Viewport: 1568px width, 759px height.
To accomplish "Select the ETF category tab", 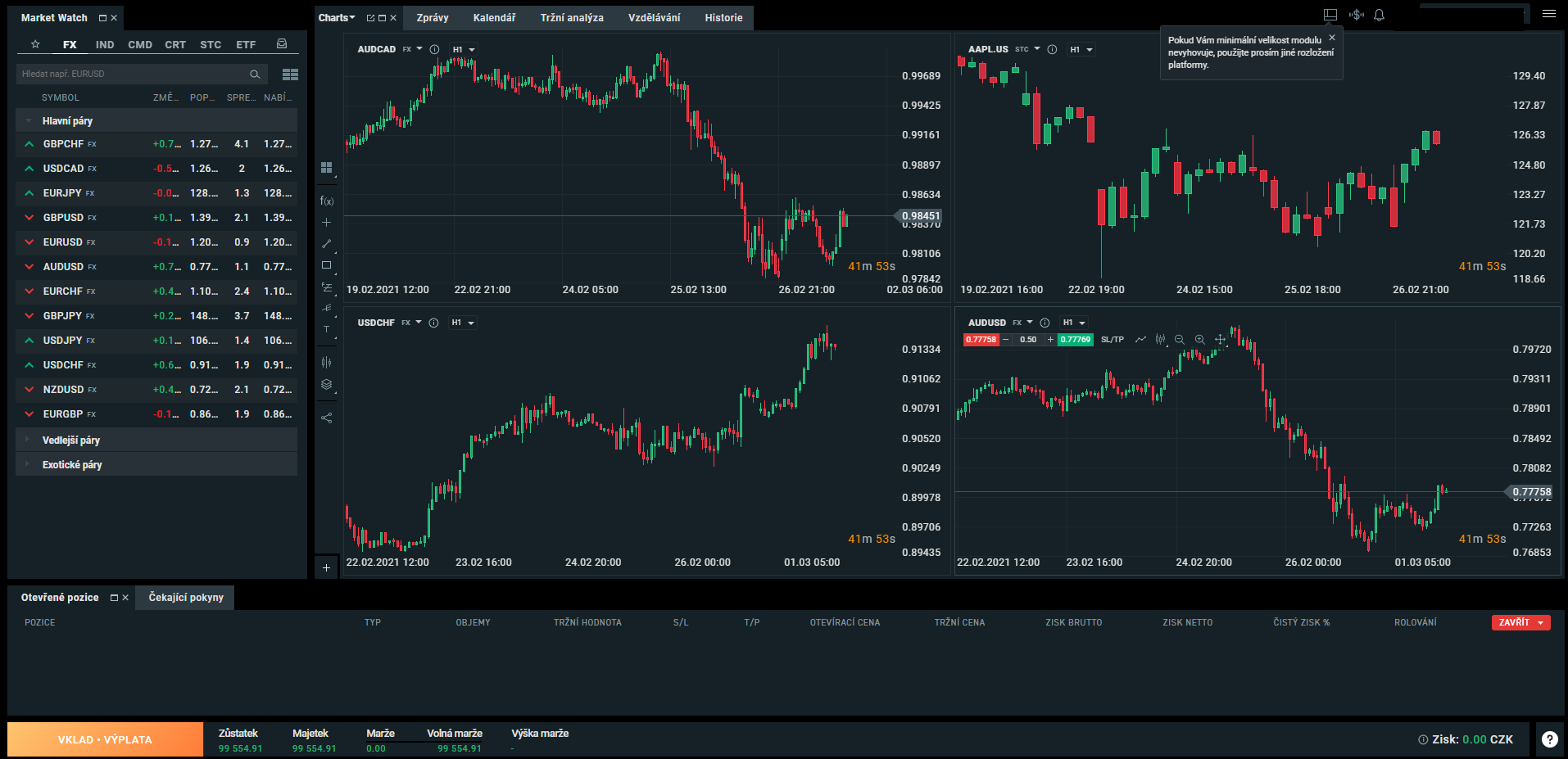I will 246,44.
